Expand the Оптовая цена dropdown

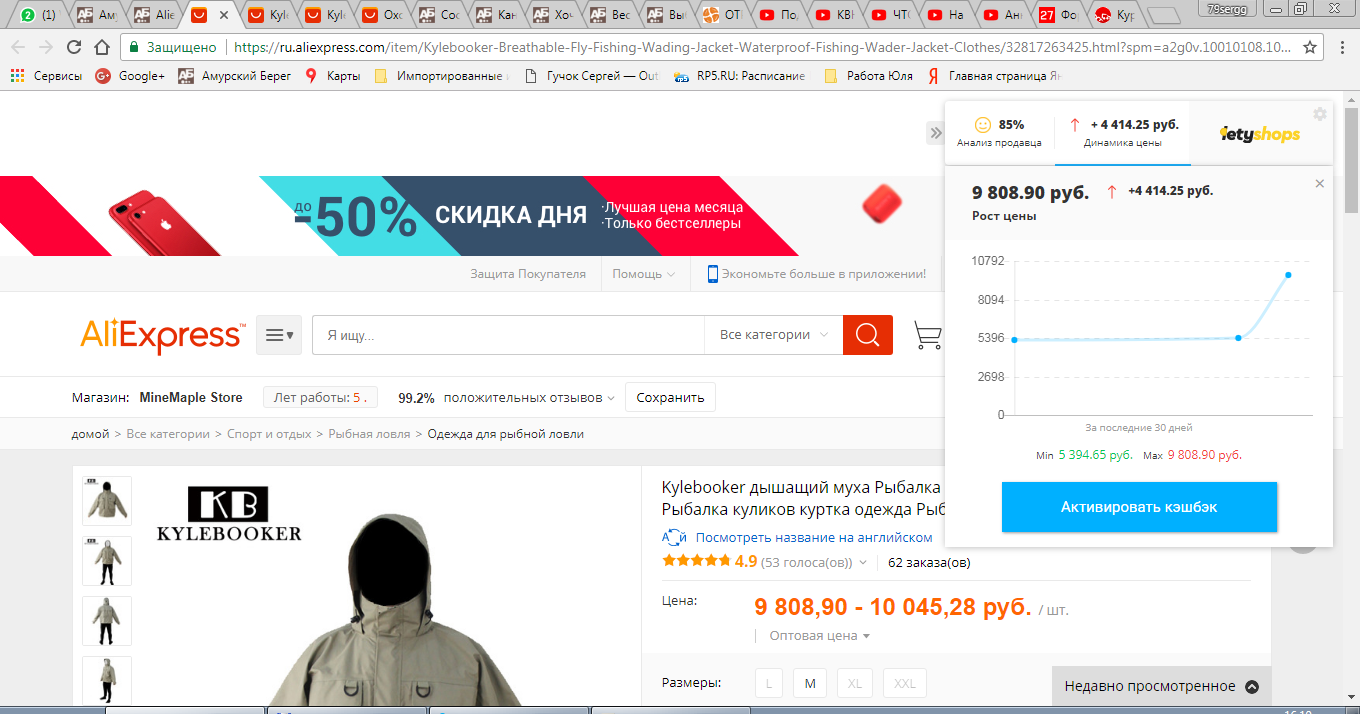point(820,635)
